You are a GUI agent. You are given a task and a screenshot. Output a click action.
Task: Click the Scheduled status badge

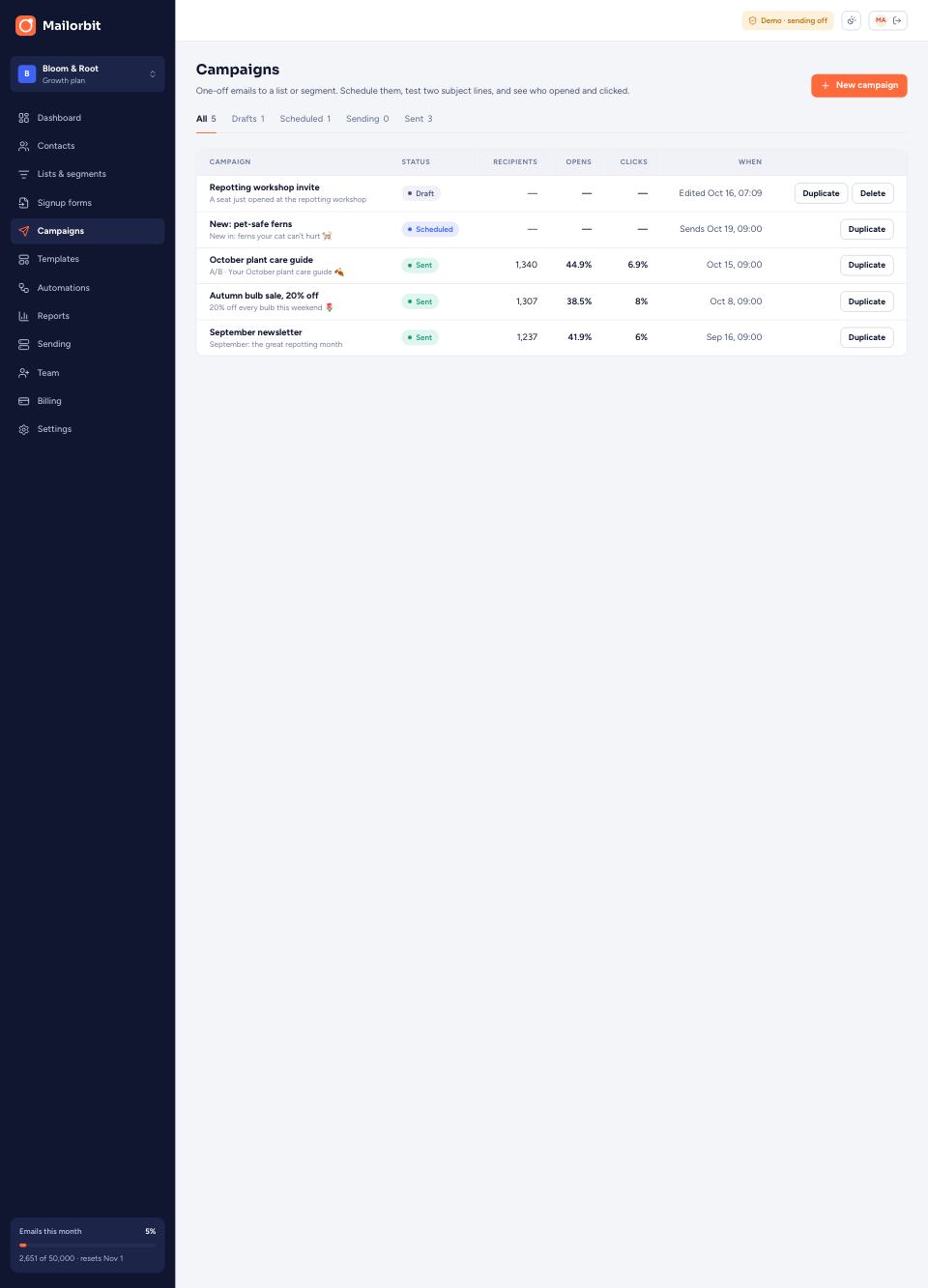click(430, 229)
